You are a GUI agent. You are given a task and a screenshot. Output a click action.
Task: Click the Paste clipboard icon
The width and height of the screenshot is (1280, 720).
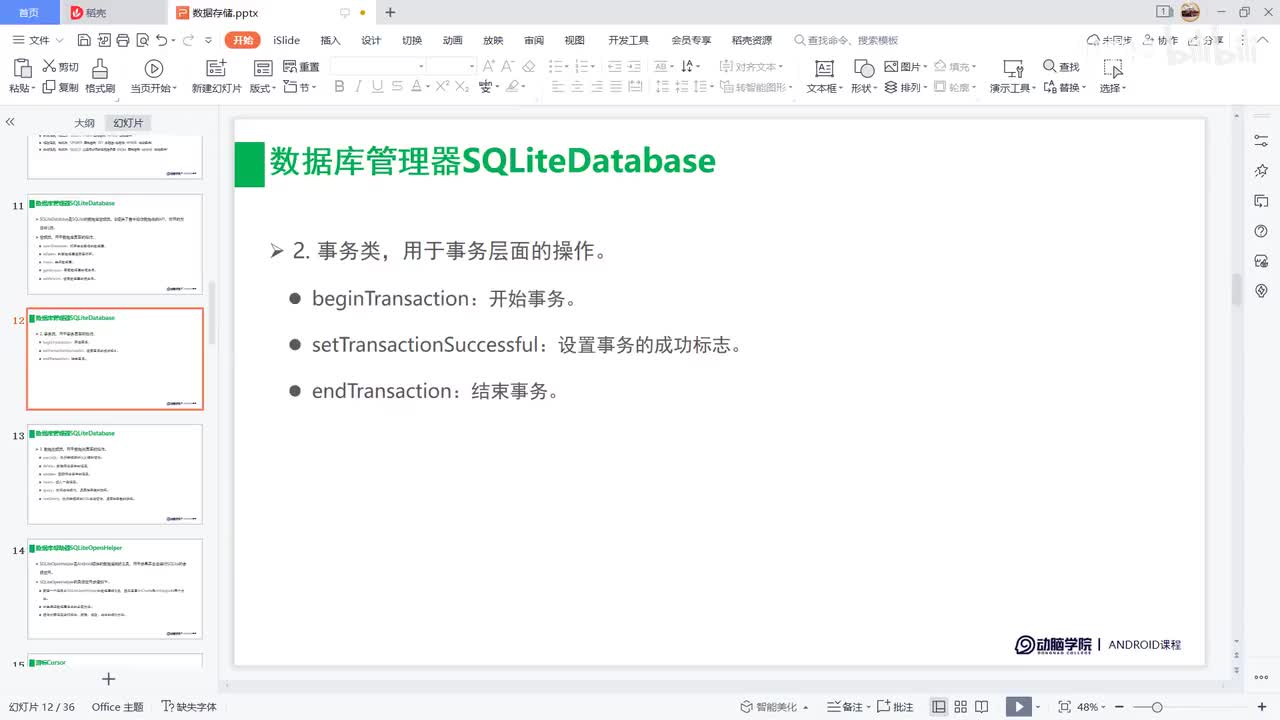[x=22, y=68]
